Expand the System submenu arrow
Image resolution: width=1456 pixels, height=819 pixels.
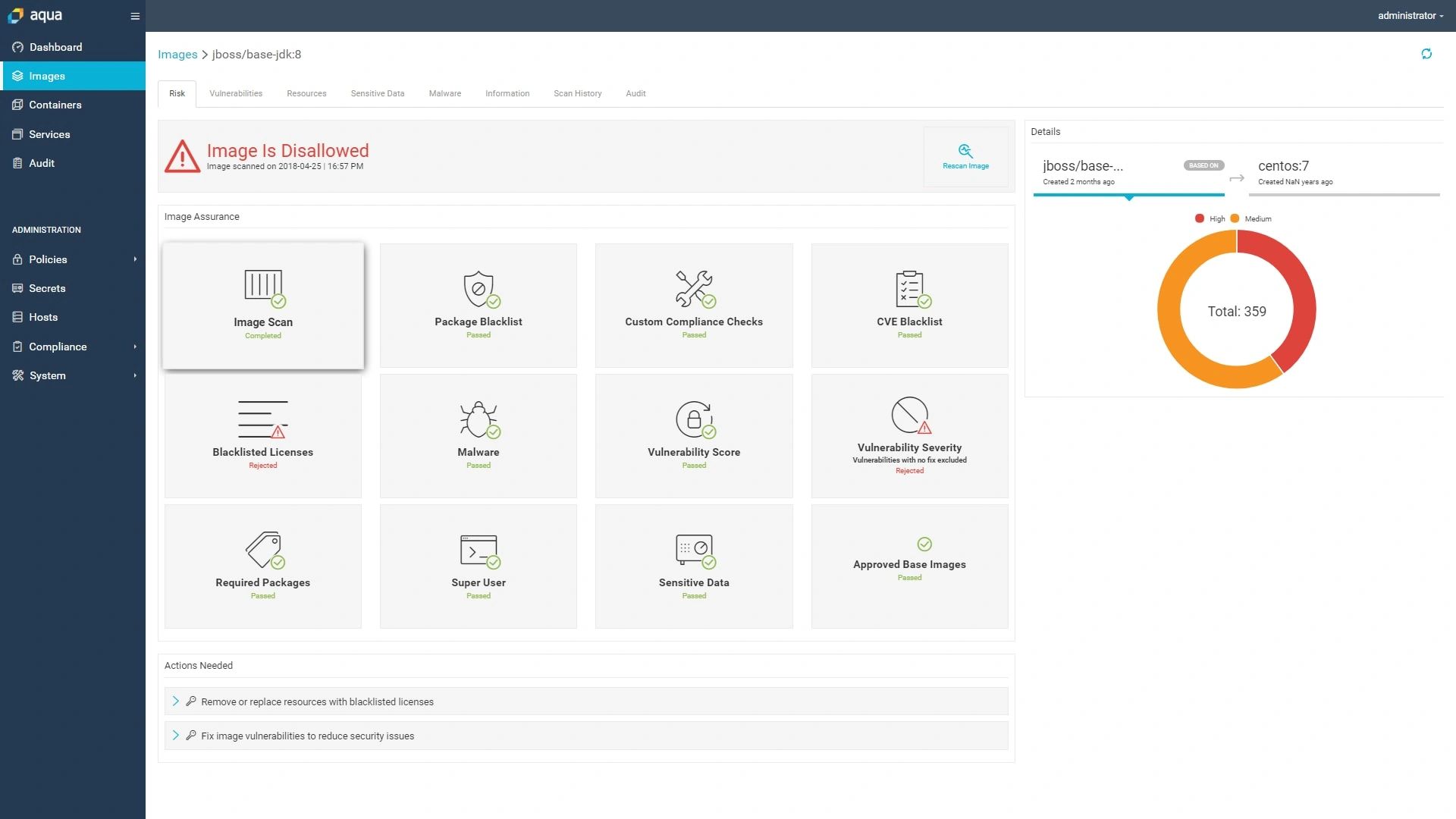point(135,375)
